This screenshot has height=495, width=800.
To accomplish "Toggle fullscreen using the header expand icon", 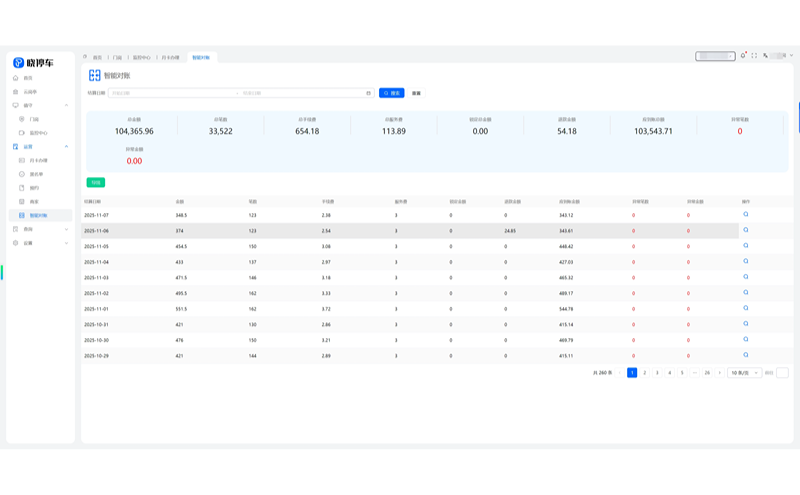I will point(754,56).
